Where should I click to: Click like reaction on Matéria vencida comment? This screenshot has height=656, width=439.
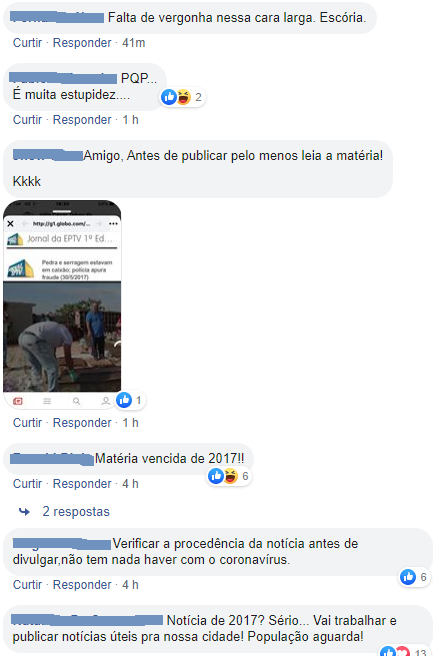[216, 476]
